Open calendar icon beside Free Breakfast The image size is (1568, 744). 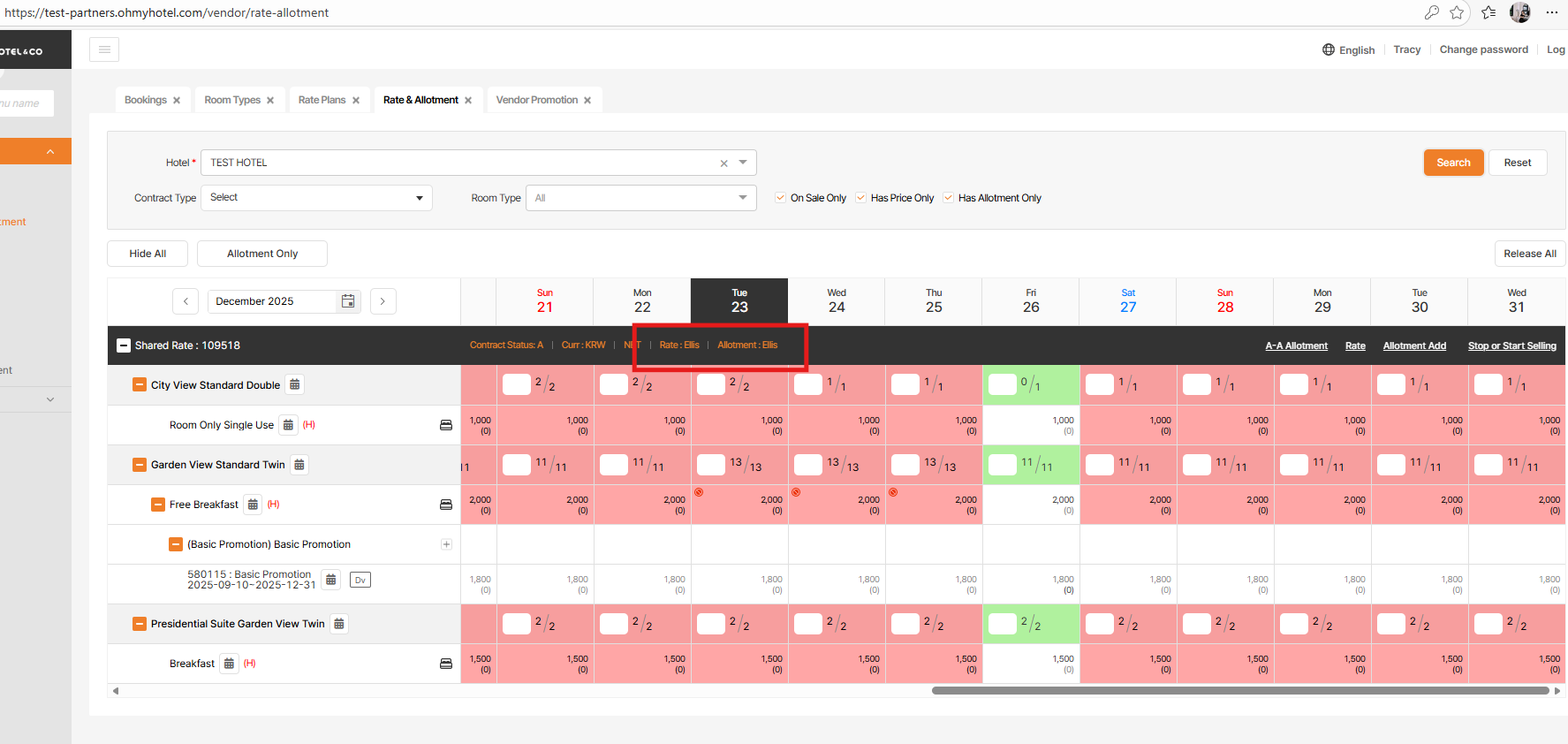point(253,505)
